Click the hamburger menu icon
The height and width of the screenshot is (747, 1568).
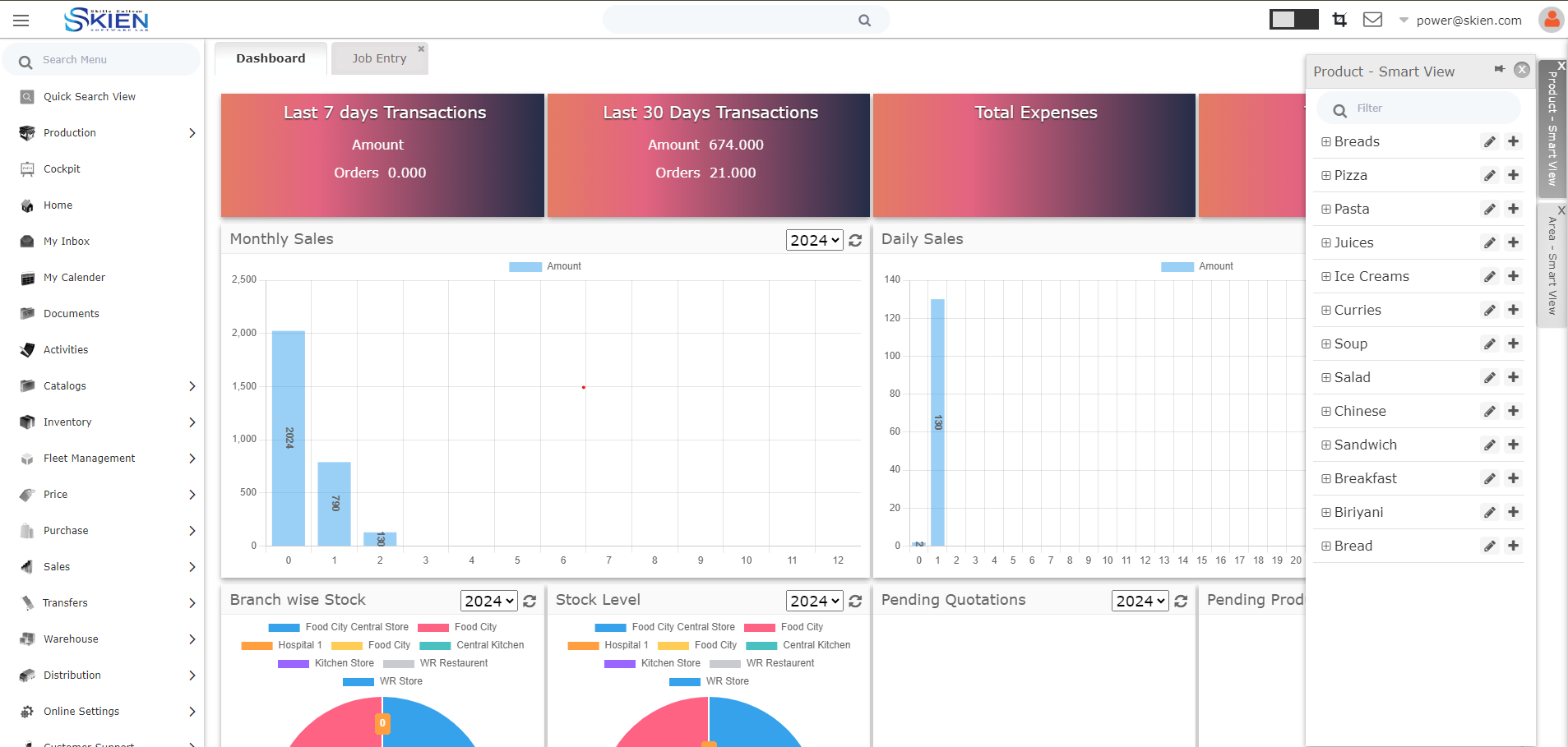pos(21,21)
